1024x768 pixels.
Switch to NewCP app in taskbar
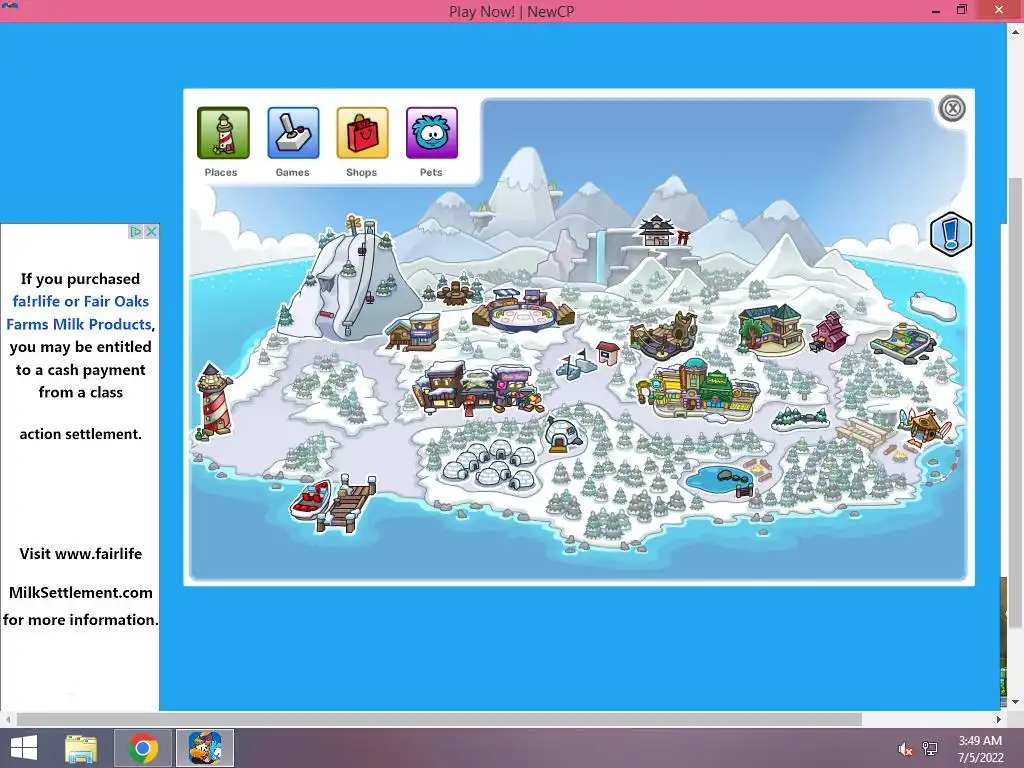tap(205, 748)
